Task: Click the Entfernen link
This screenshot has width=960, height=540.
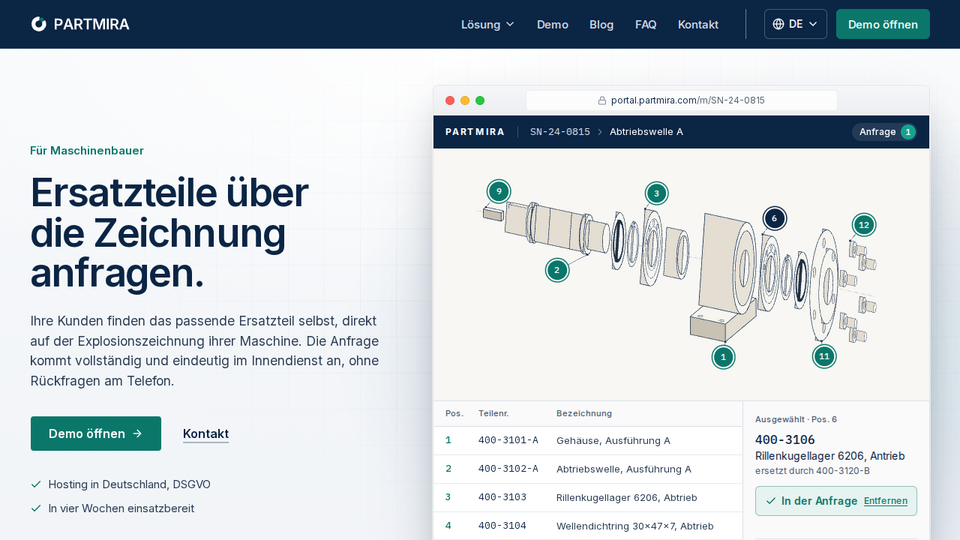Action: 885,501
